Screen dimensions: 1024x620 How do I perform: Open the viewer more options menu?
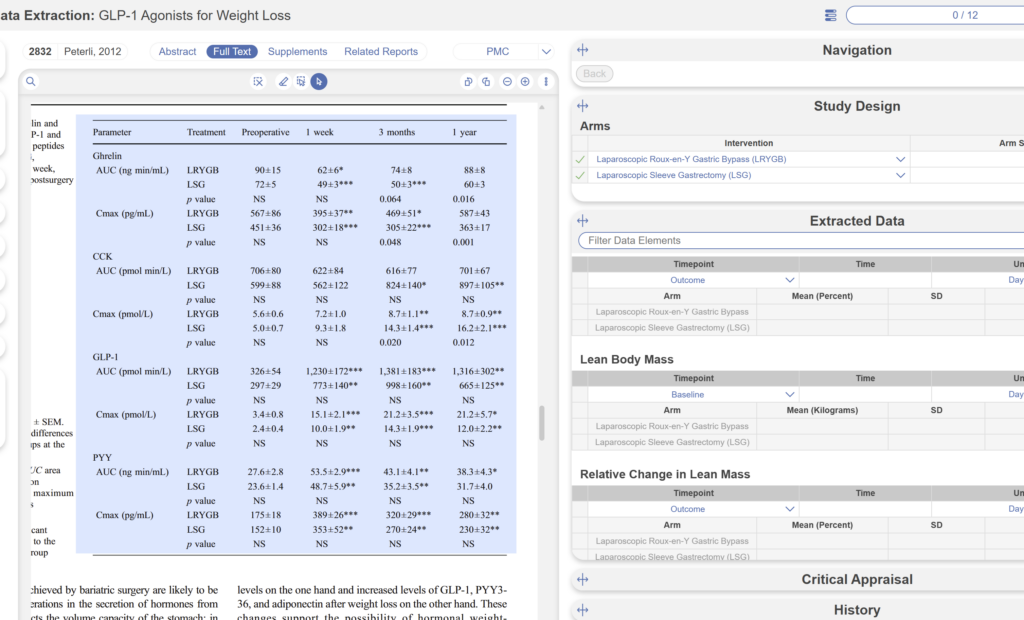(546, 82)
